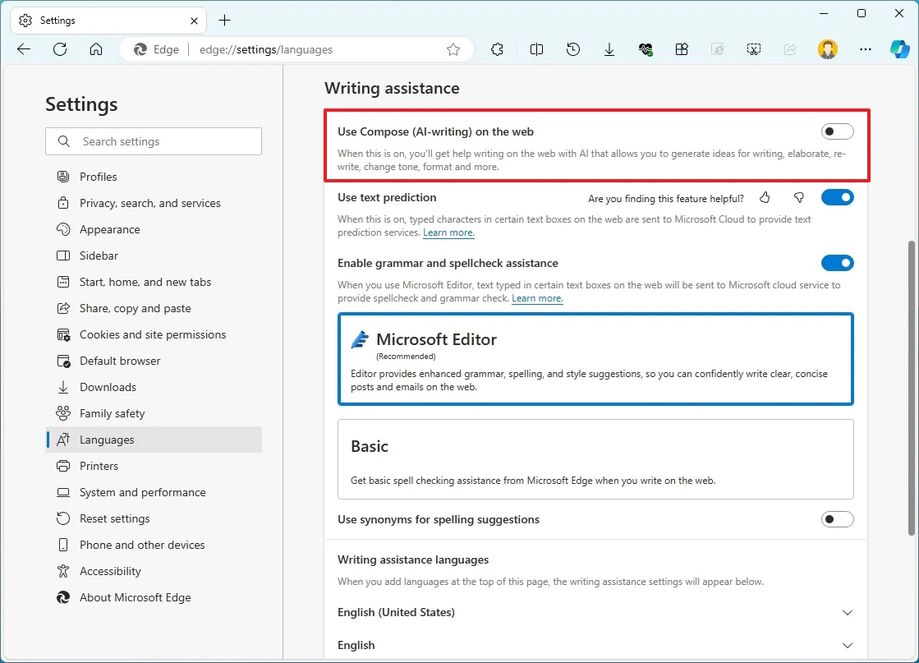Click Learn more under text prediction

point(448,233)
